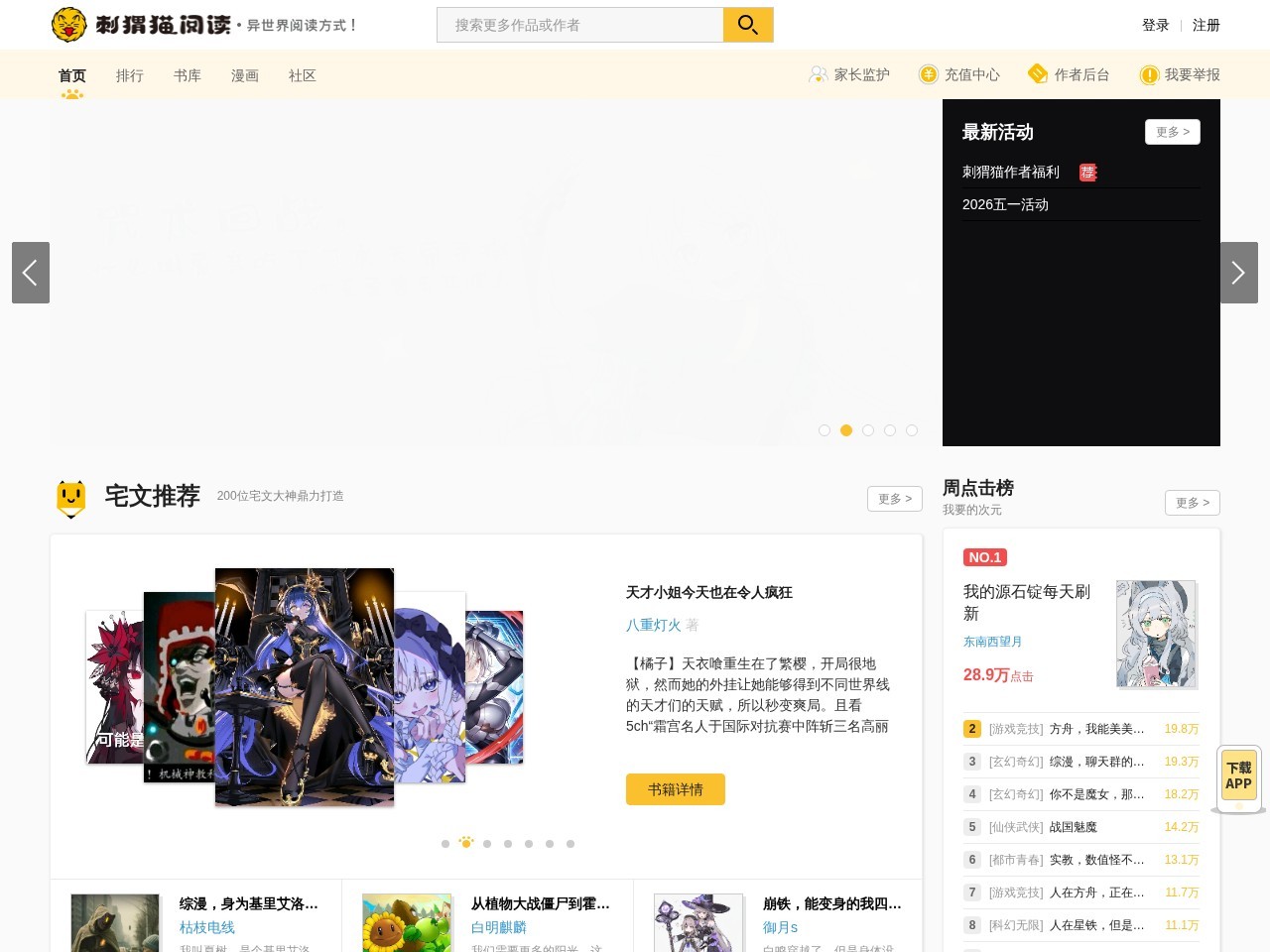The width and height of the screenshot is (1270, 952).
Task: Click the [仙侠武侠] category tag
Action: [1016, 827]
